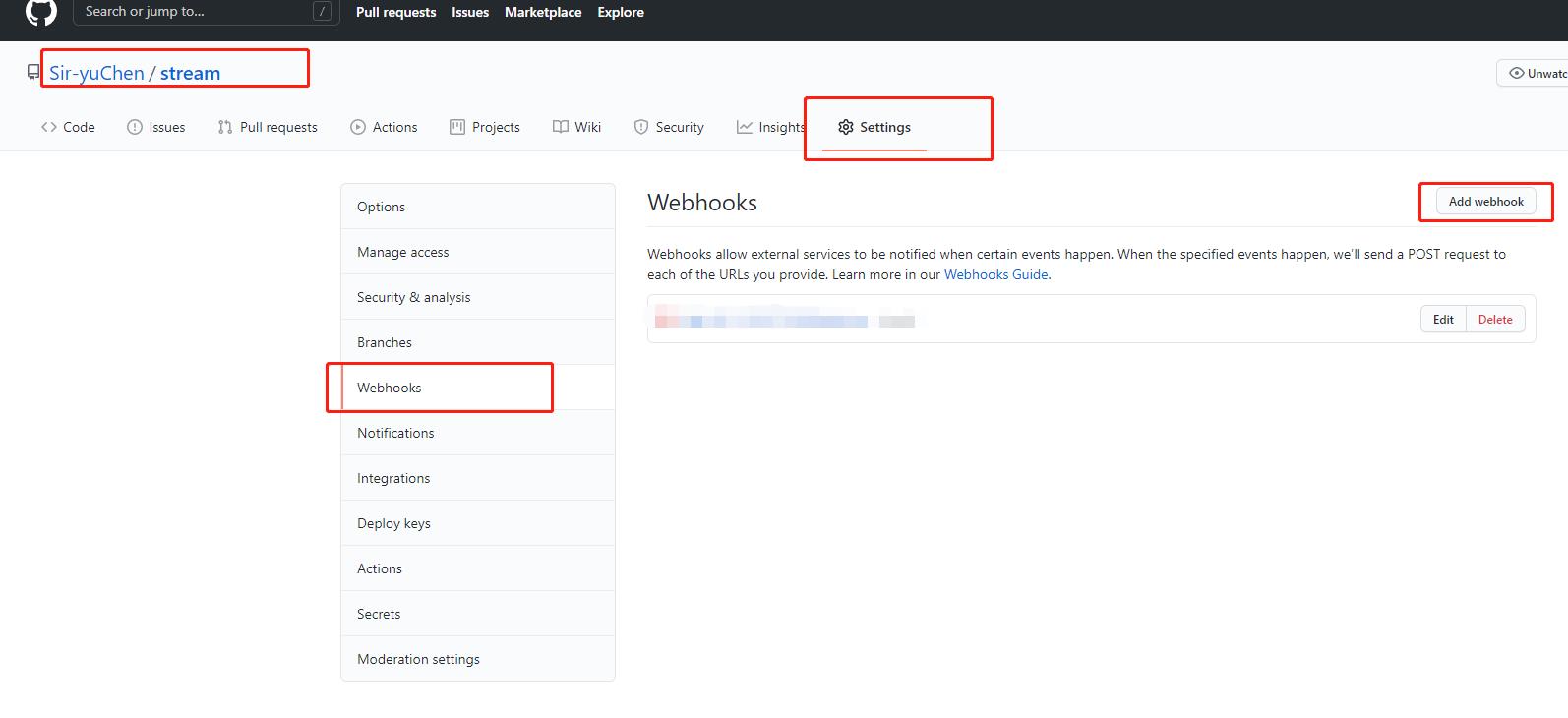Switch to the repository Issues tab
This screenshot has height=718, width=1568.
[156, 127]
